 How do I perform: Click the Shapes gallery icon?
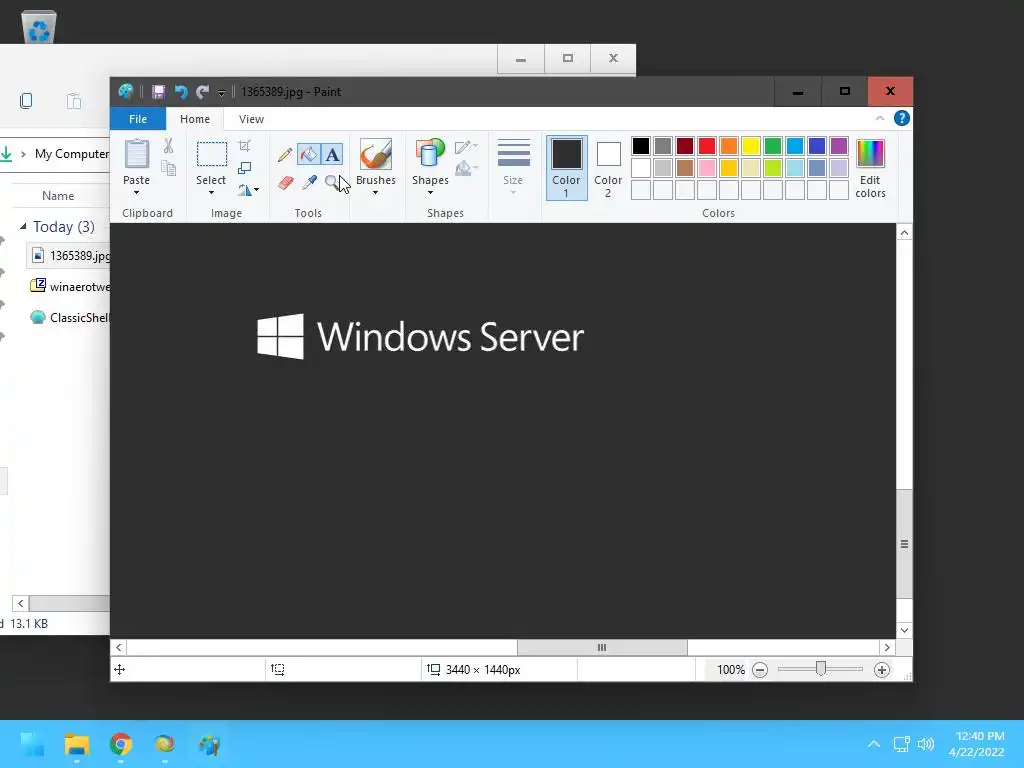pos(430,154)
